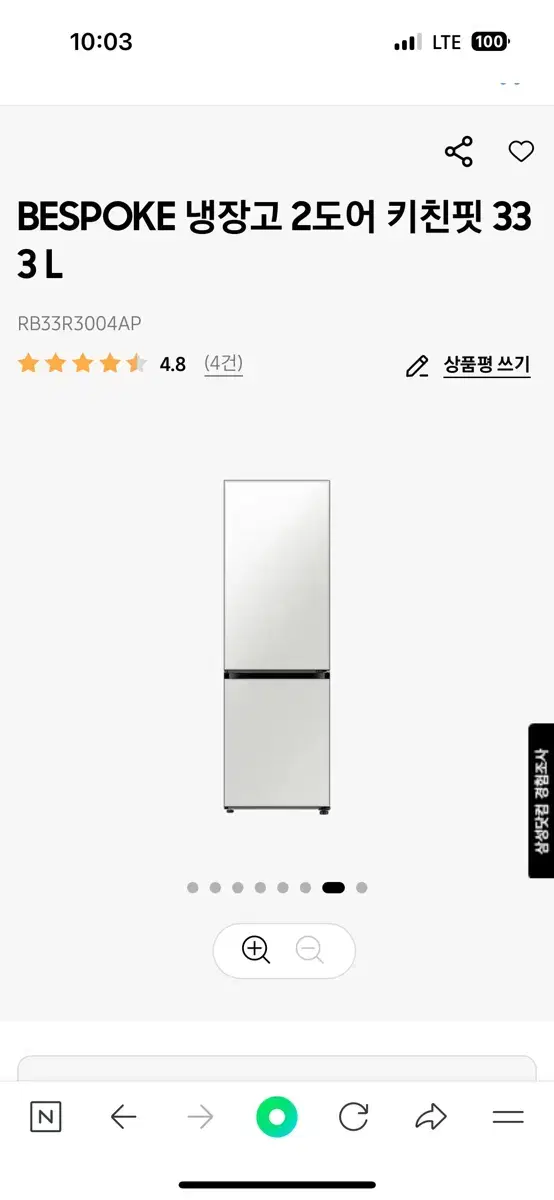Select the last image carousel dot
The width and height of the screenshot is (554, 1200).
362,887
